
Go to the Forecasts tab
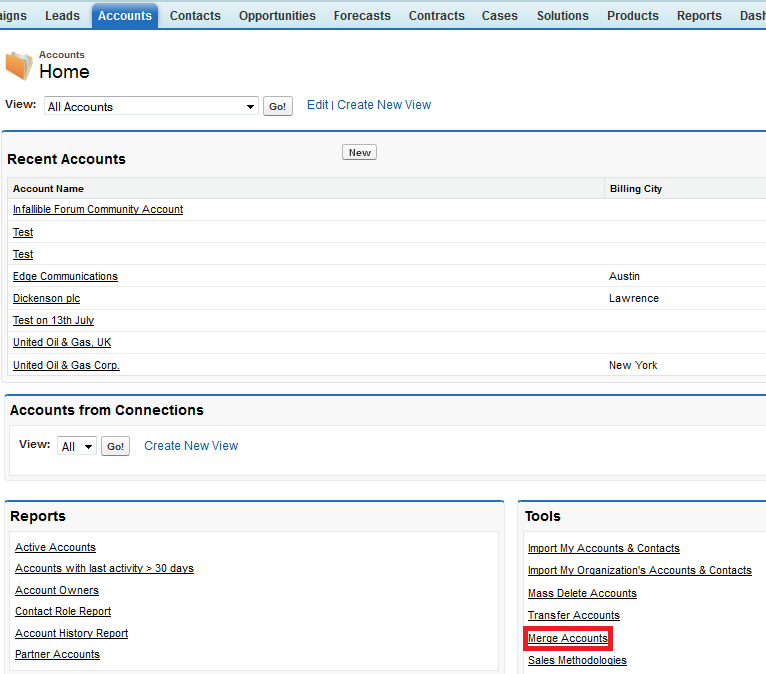click(x=362, y=16)
